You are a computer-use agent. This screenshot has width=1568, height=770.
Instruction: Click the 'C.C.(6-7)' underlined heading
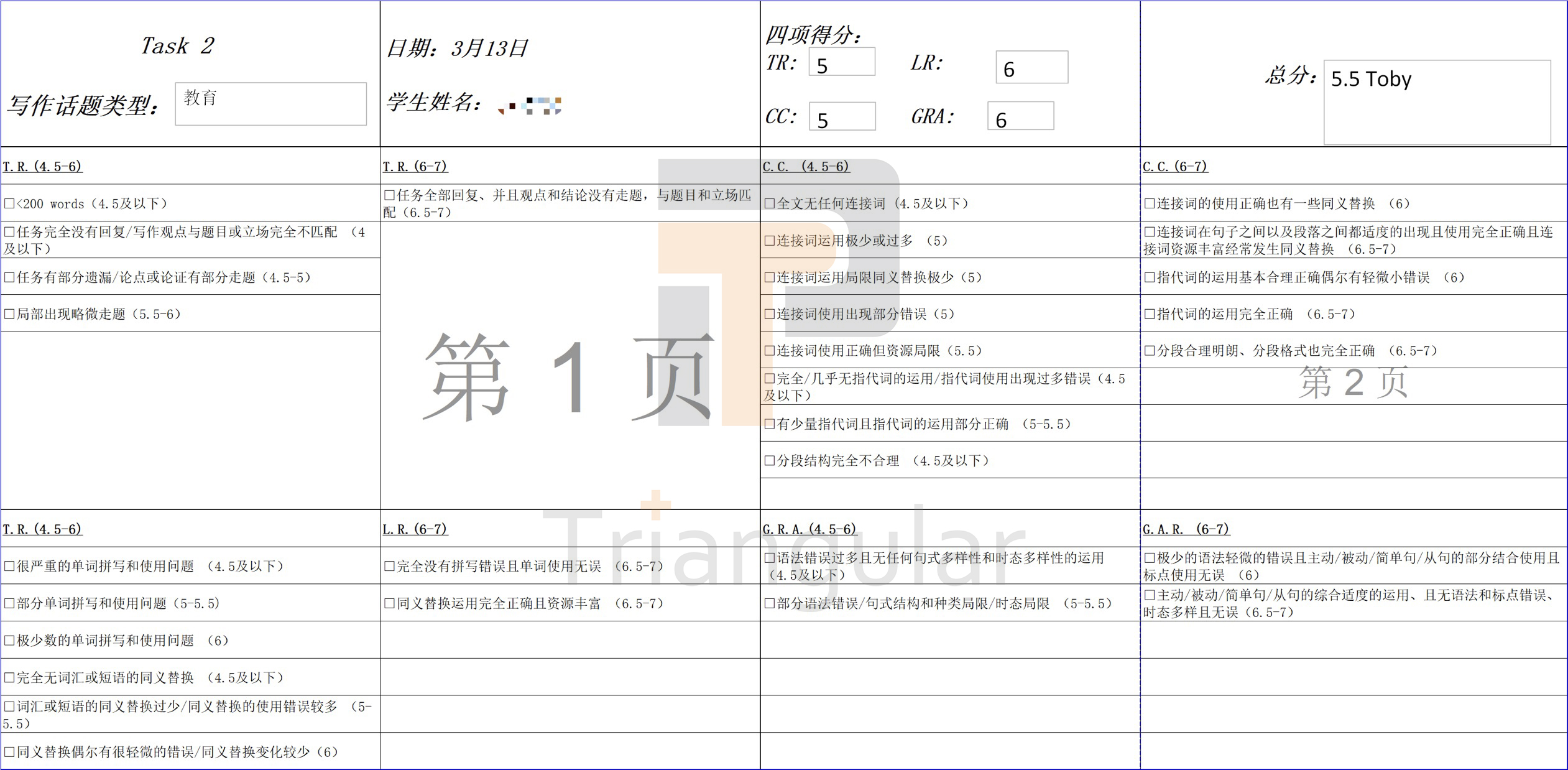click(1175, 167)
